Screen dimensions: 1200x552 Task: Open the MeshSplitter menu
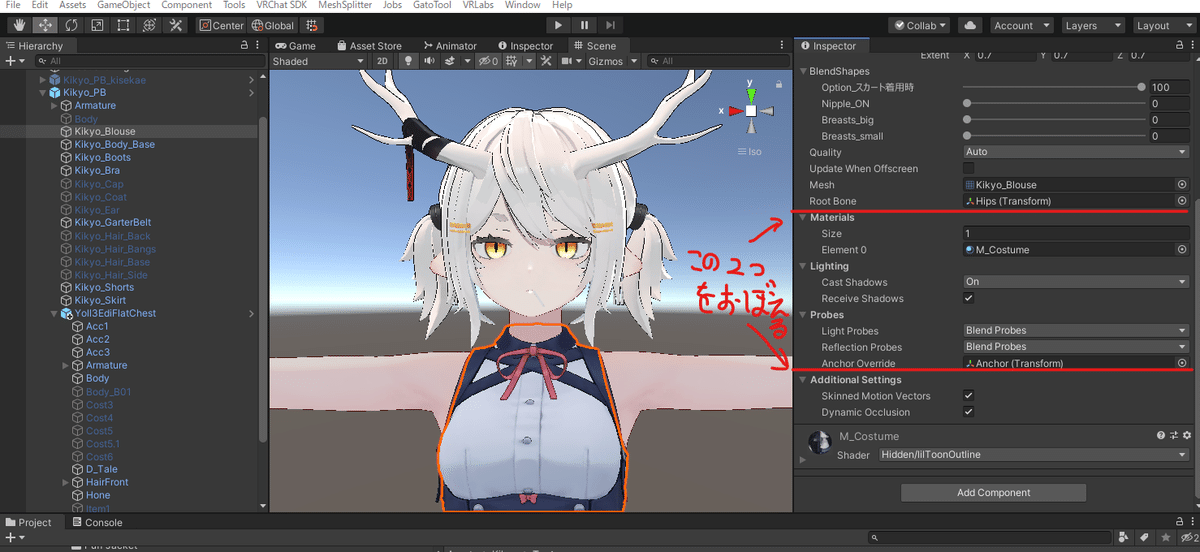point(345,6)
